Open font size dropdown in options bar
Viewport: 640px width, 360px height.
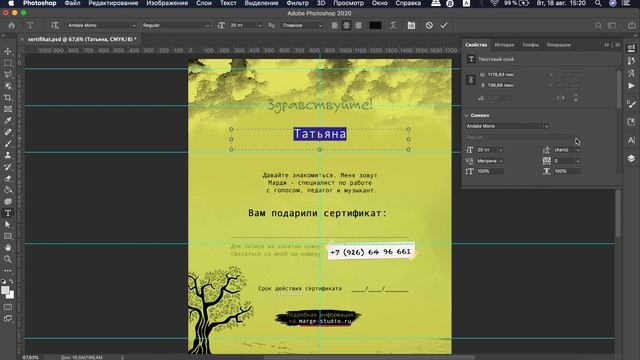point(259,25)
